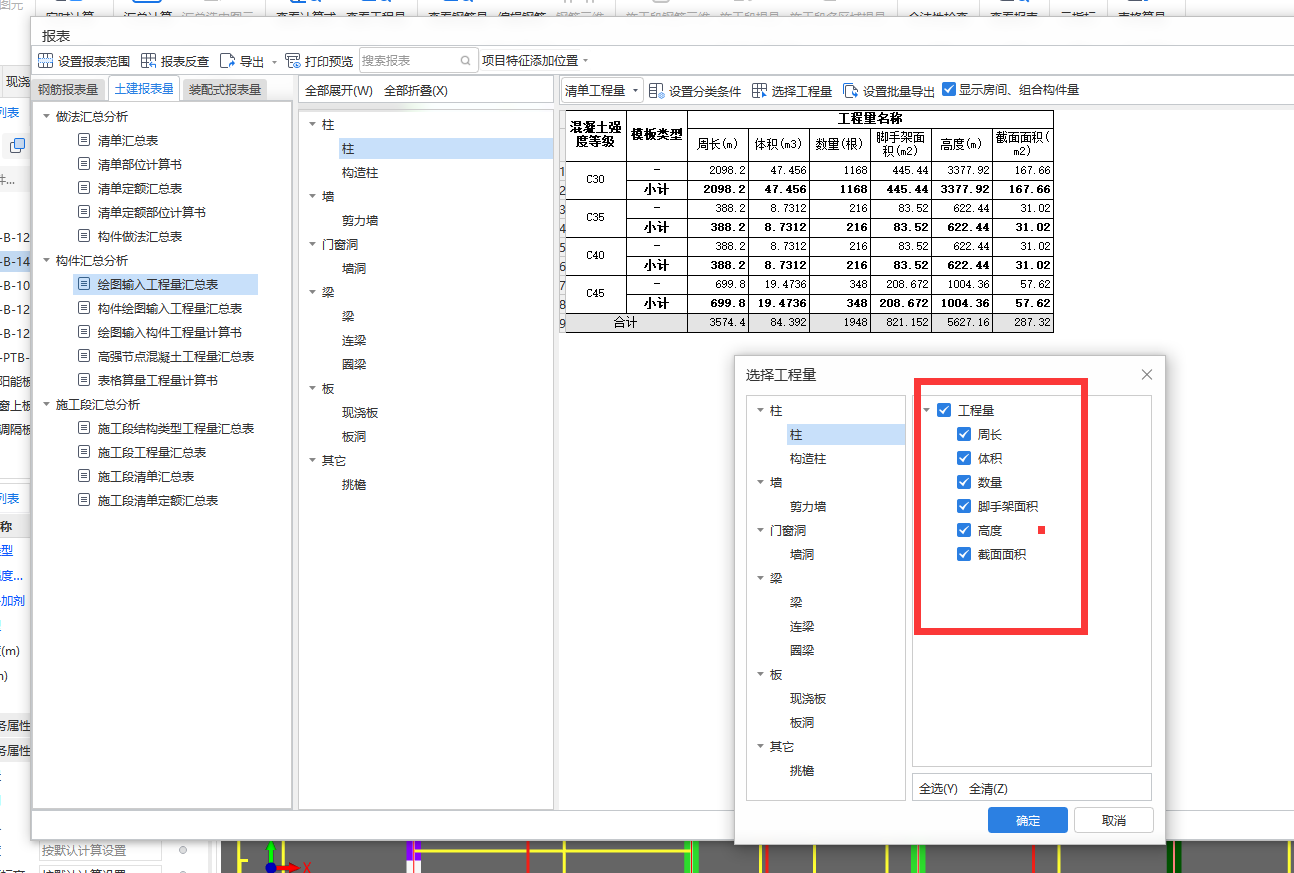The height and width of the screenshot is (873, 1294).
Task: Click document icon beside 施工段结构类型工程量汇总表
Action: click(x=84, y=428)
